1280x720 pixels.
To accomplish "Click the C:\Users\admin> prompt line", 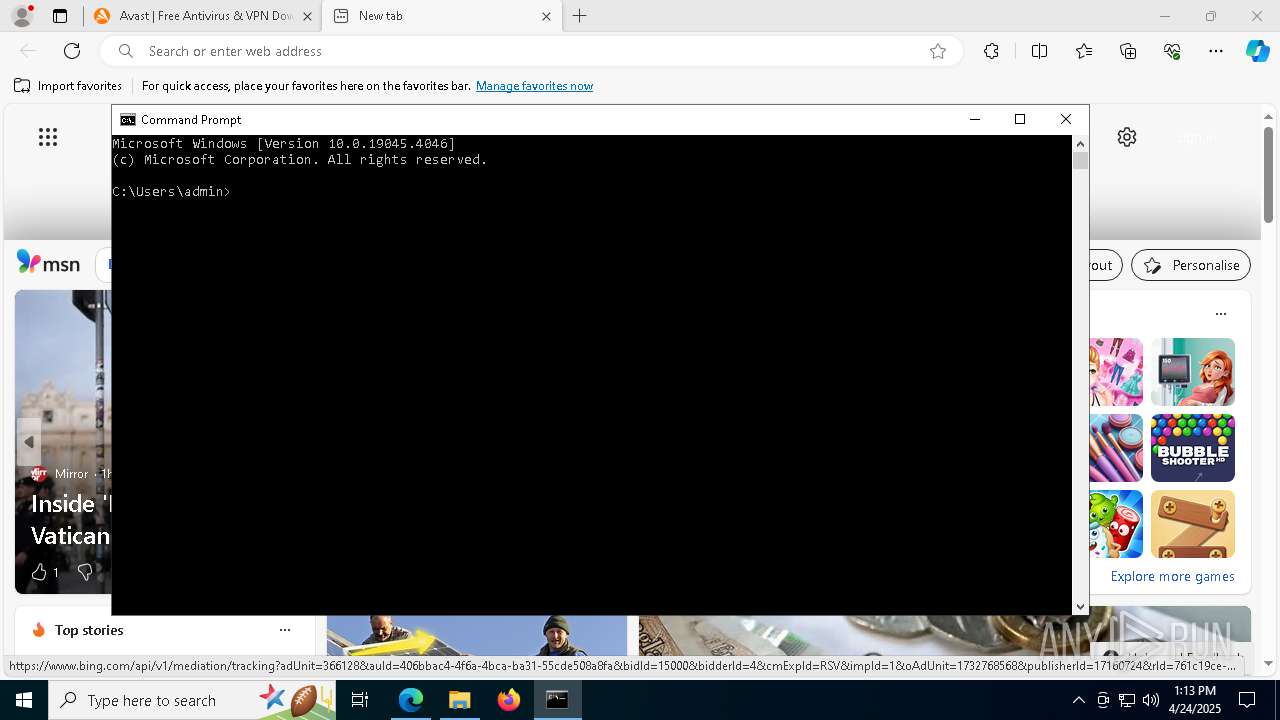I will point(172,191).
